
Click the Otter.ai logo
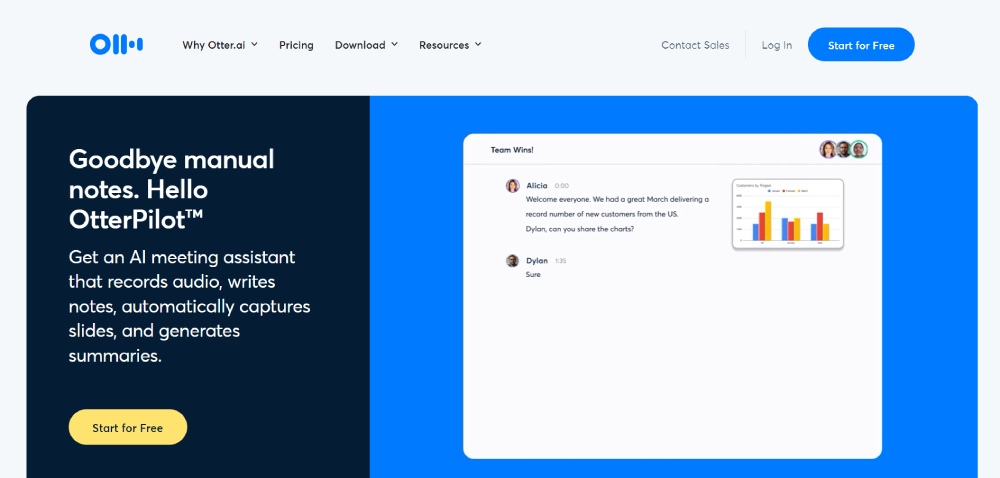point(116,44)
